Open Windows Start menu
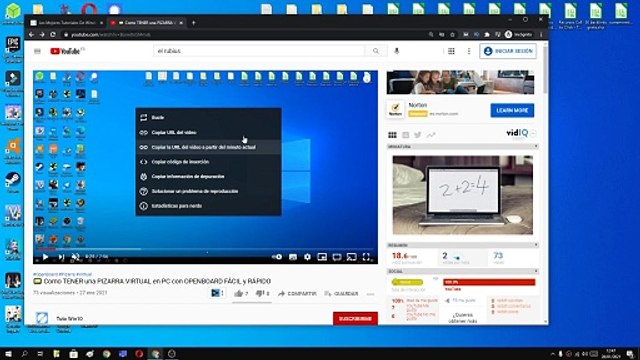Screen dimensions: 640x360 [8, 354]
